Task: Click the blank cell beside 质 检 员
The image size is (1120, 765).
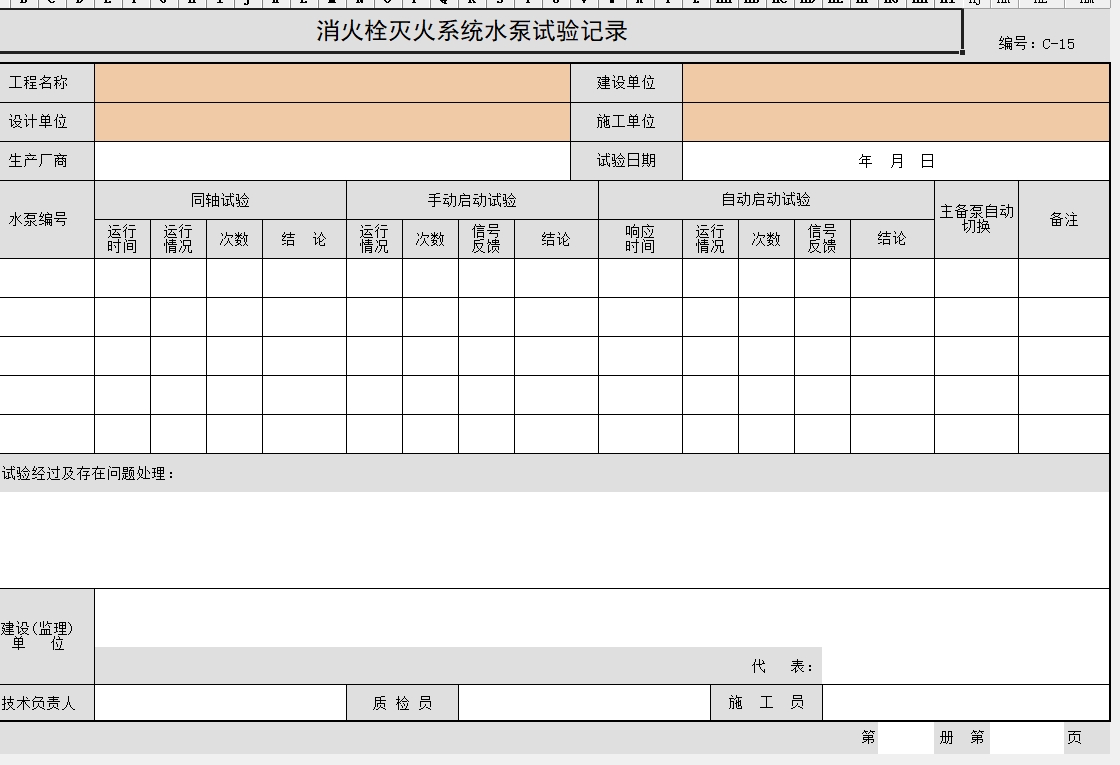Action: 584,703
